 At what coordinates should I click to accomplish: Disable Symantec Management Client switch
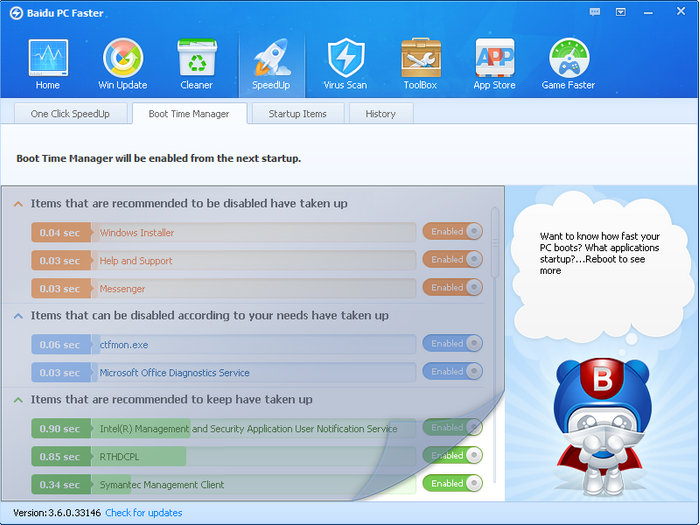453,483
